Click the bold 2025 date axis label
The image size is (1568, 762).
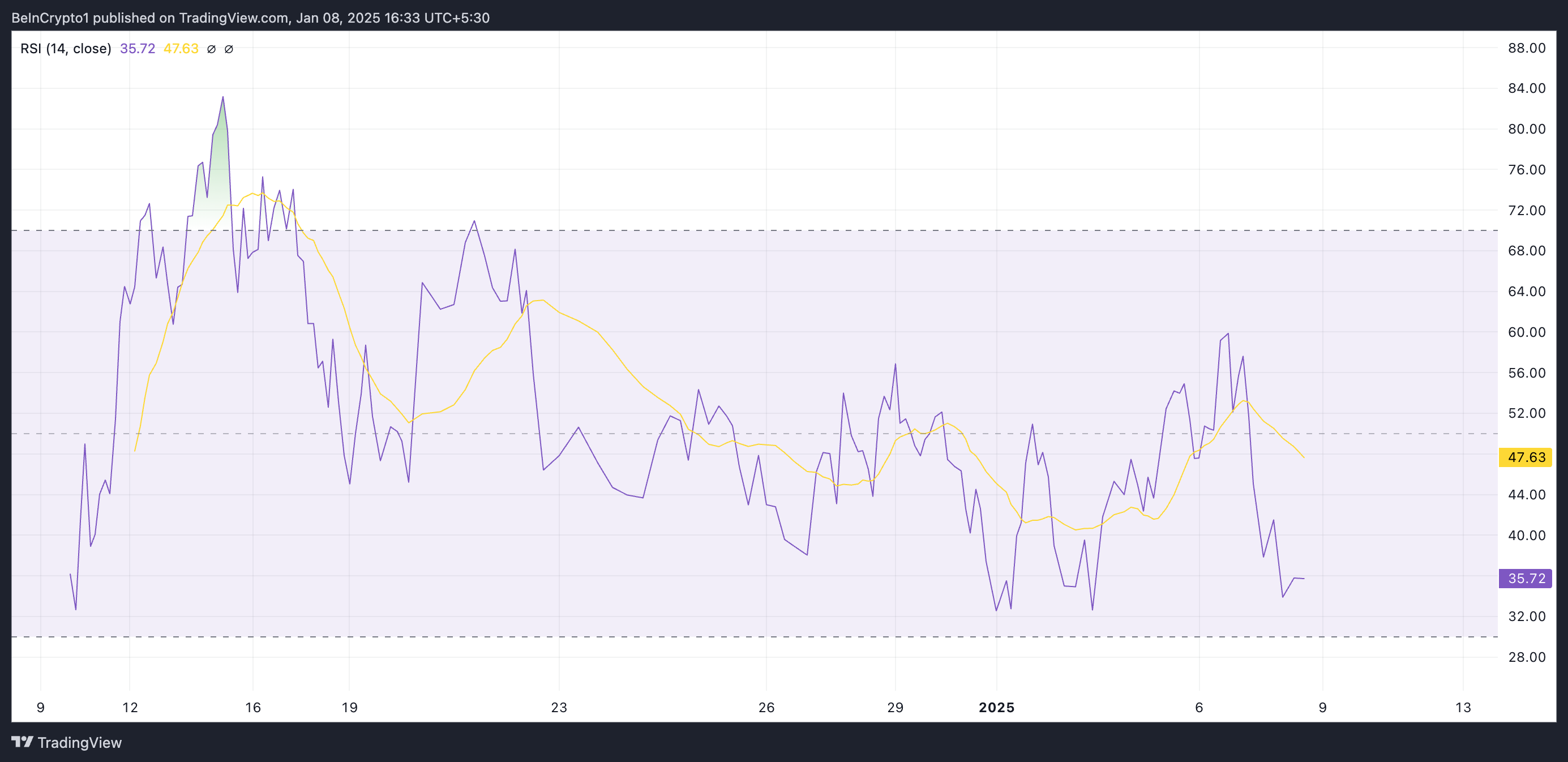996,707
